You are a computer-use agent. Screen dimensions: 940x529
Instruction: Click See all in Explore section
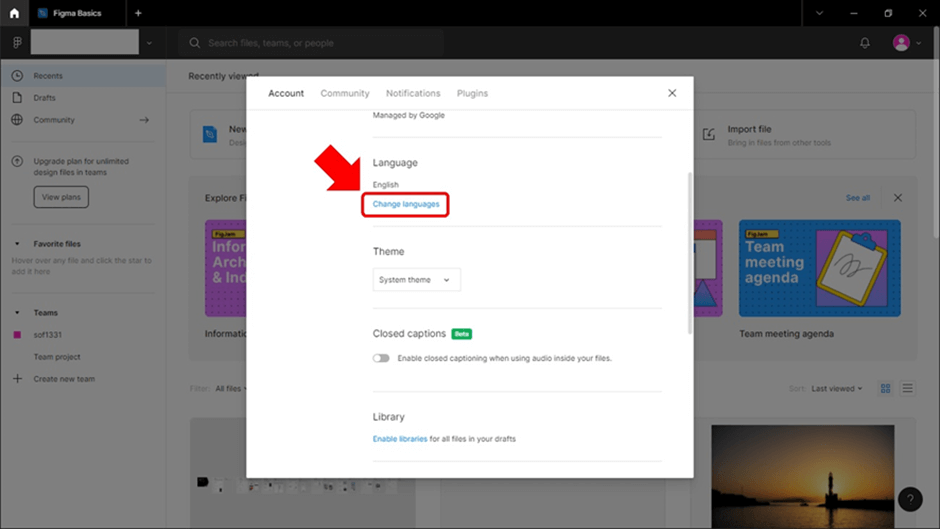click(857, 197)
